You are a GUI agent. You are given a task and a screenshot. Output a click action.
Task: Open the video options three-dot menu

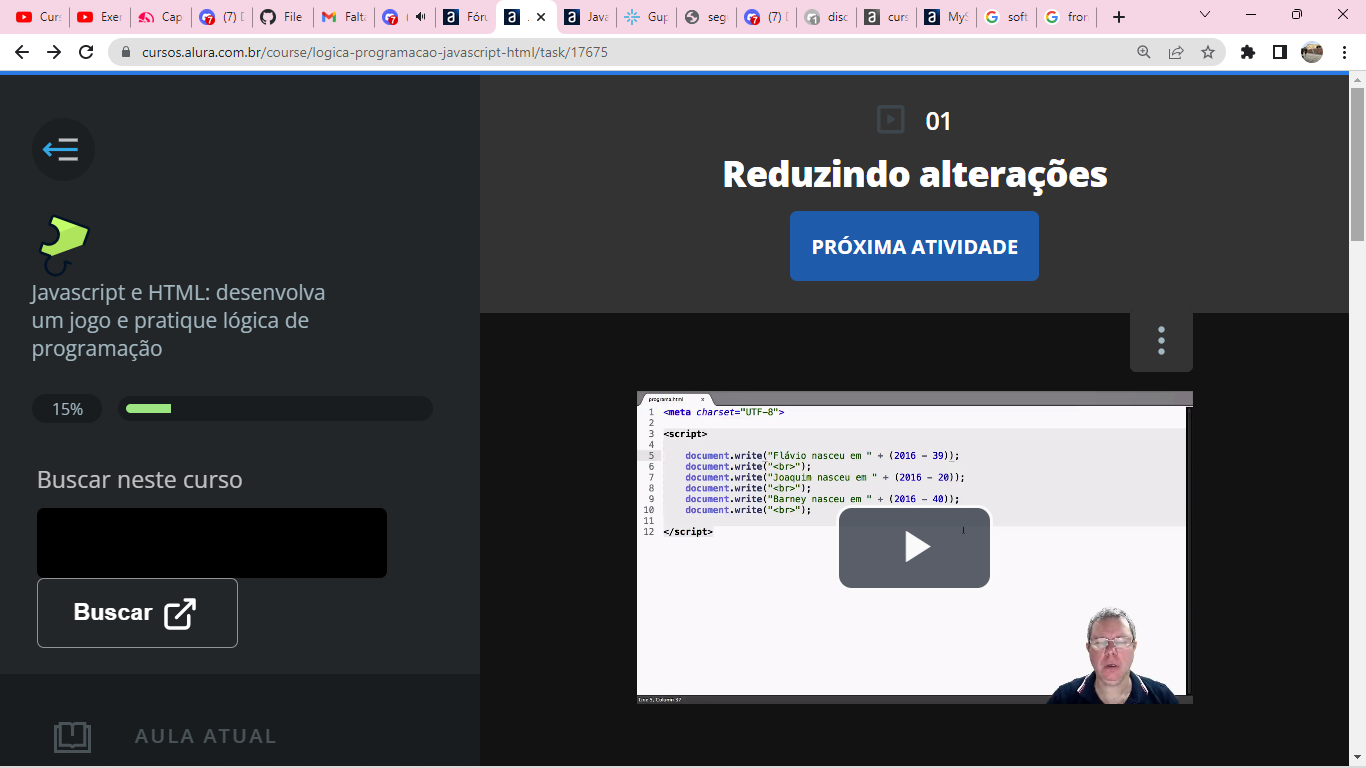pyautogui.click(x=1161, y=340)
